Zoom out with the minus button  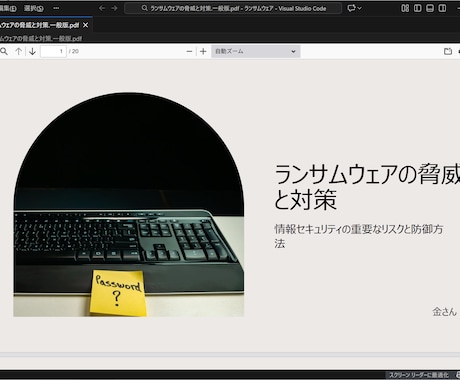point(189,51)
